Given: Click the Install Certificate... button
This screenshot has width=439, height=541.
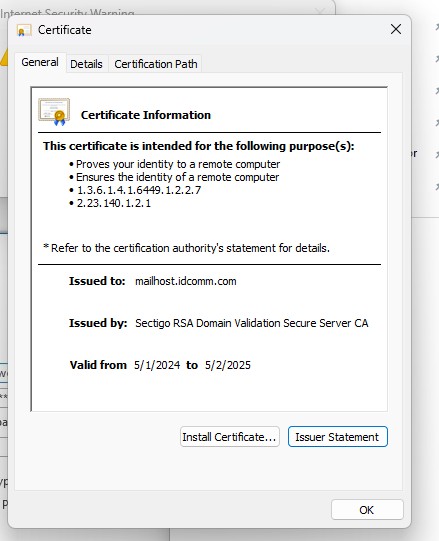Looking at the screenshot, I should point(230,437).
